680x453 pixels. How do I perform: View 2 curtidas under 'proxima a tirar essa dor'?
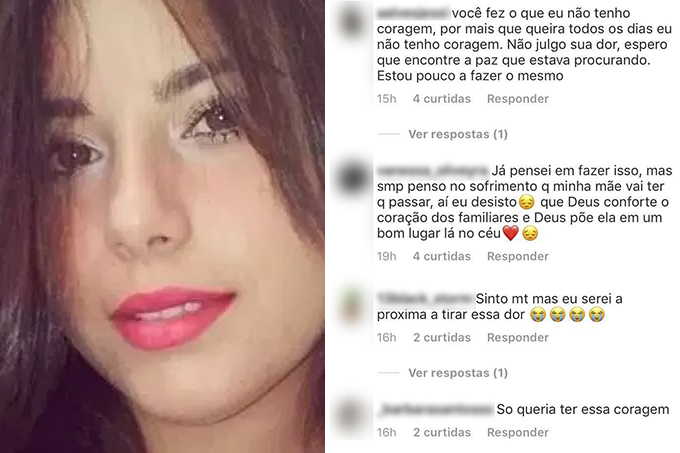441,338
